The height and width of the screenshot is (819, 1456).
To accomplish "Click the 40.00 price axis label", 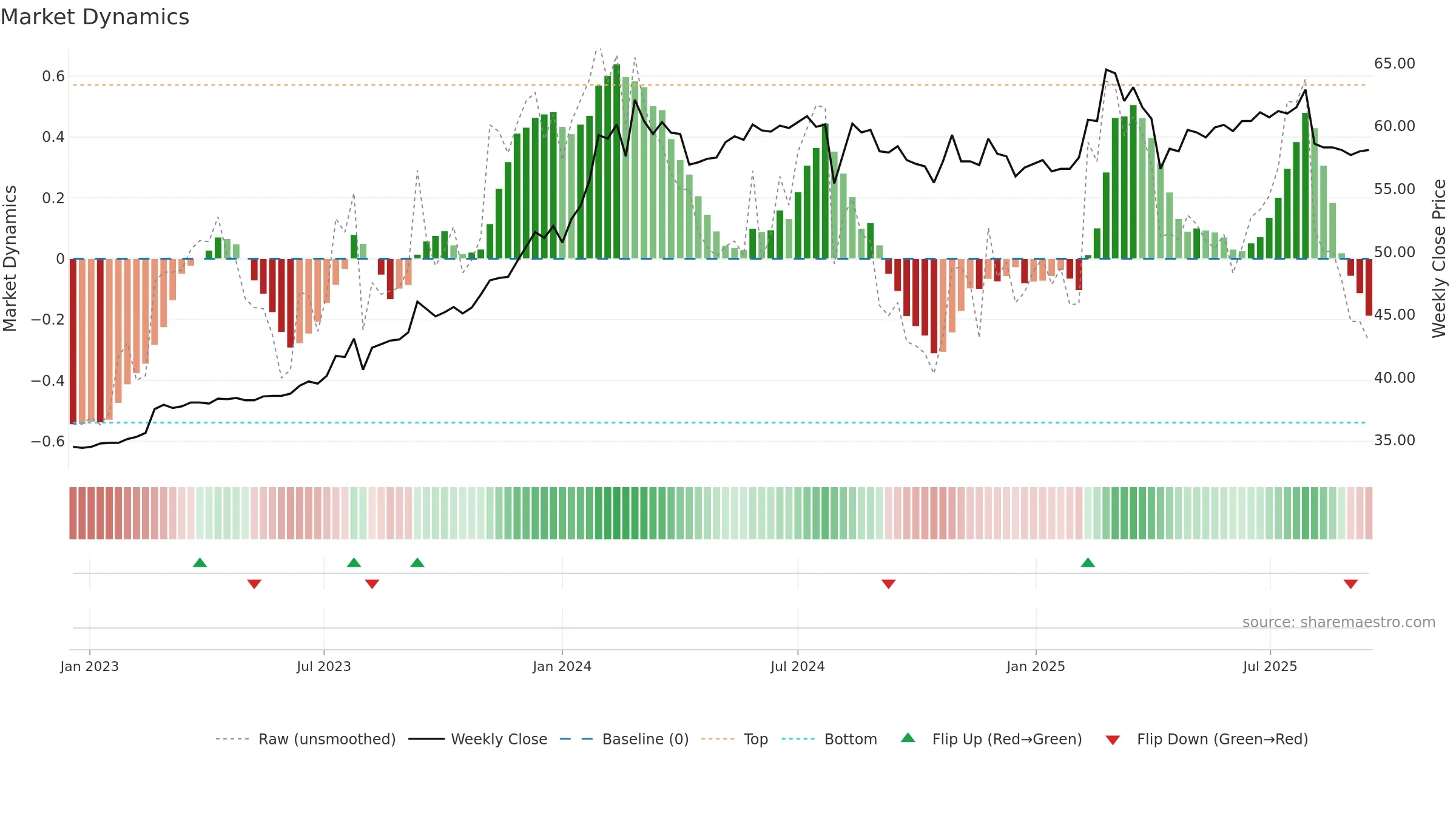I will [x=1394, y=377].
